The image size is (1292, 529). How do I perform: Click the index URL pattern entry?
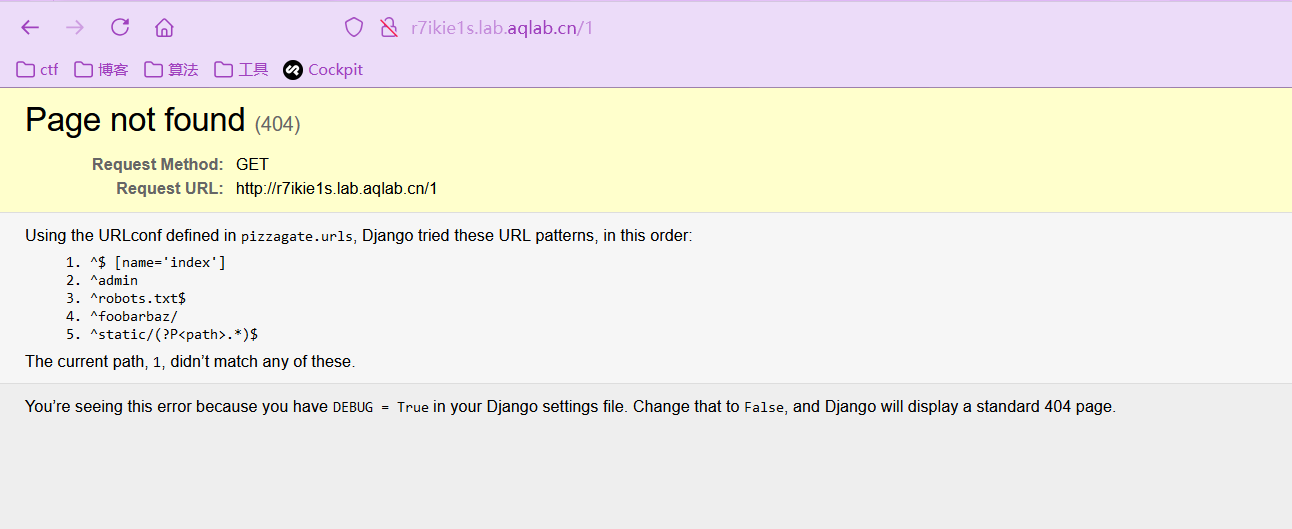tap(158, 262)
